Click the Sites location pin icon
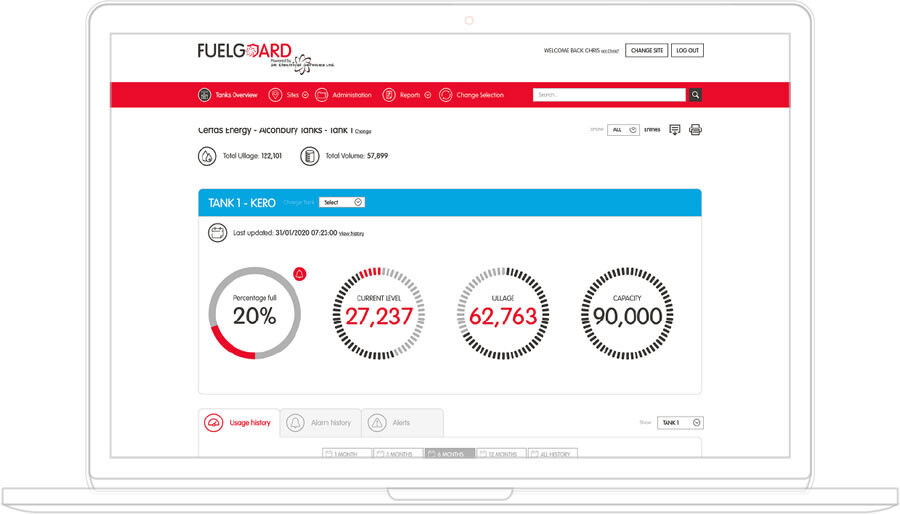 [x=275, y=95]
